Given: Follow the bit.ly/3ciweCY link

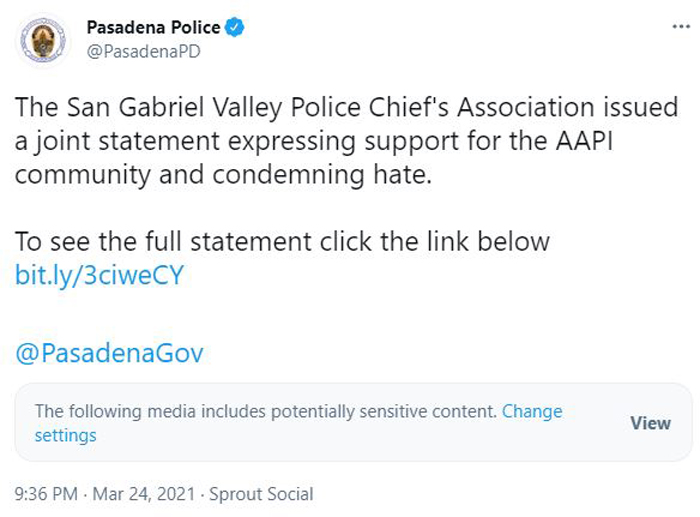Looking at the screenshot, I should tap(100, 275).
